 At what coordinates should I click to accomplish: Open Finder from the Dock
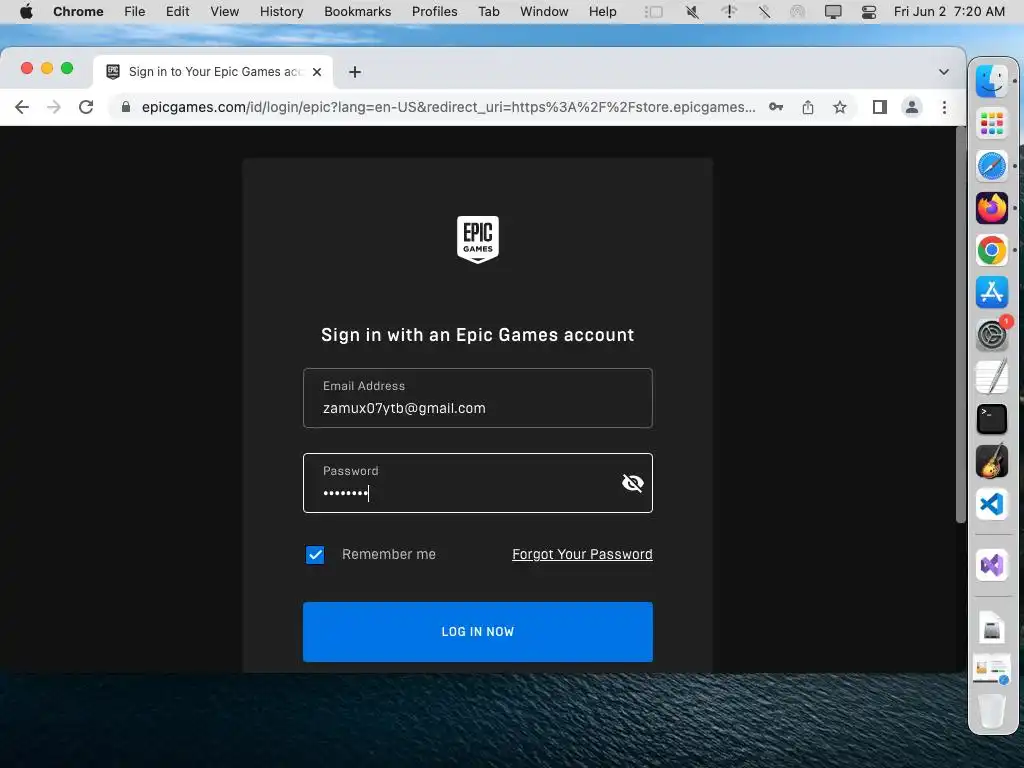pos(991,81)
